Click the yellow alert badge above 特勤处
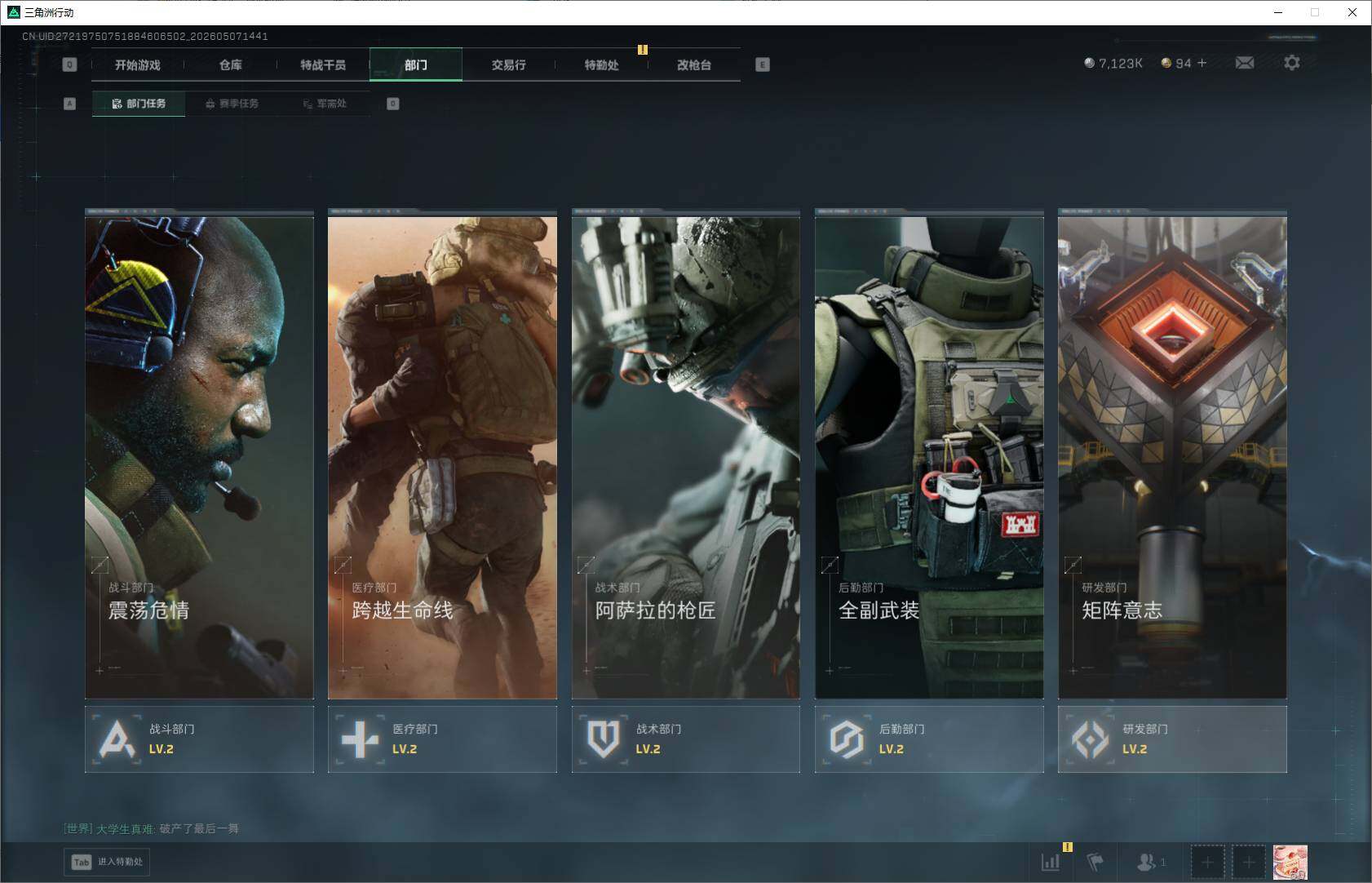1372x883 pixels. point(643,50)
